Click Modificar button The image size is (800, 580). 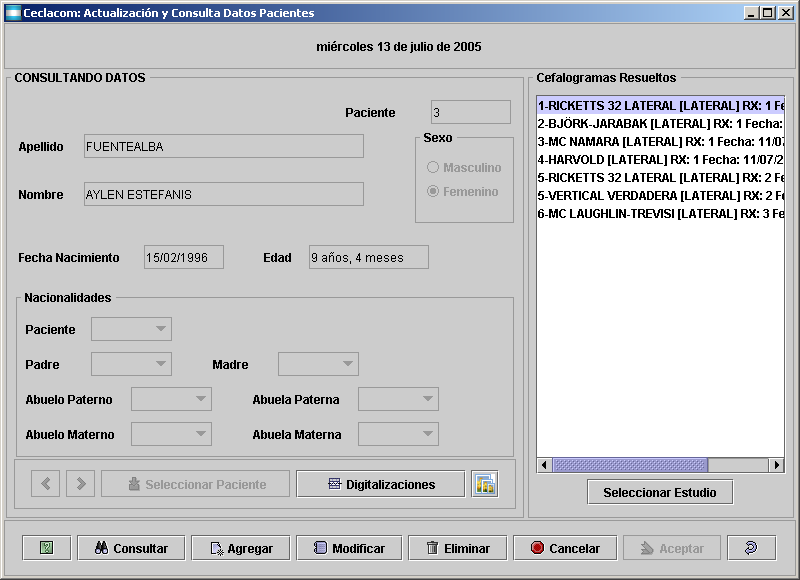pos(349,548)
